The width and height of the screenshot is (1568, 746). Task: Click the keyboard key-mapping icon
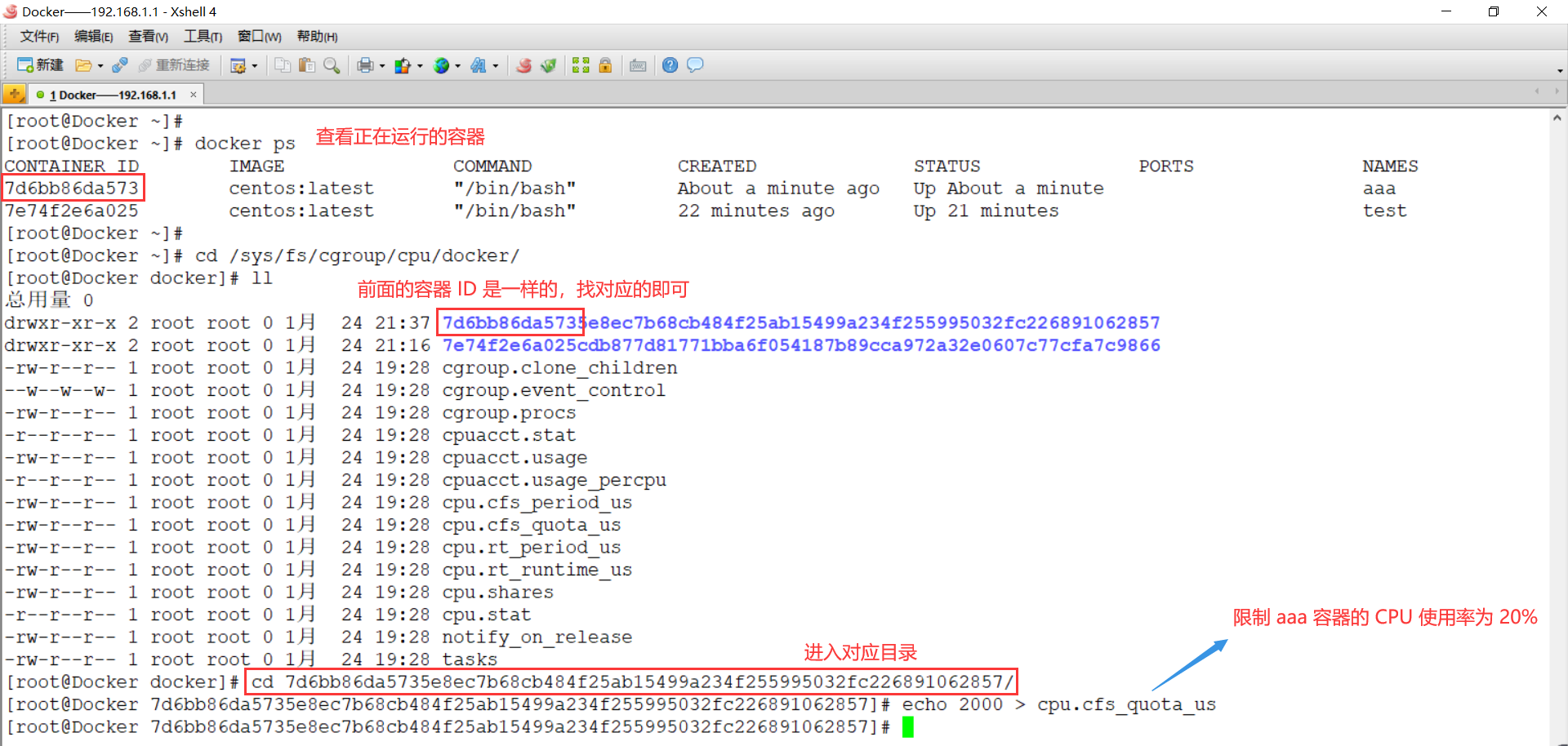(638, 65)
